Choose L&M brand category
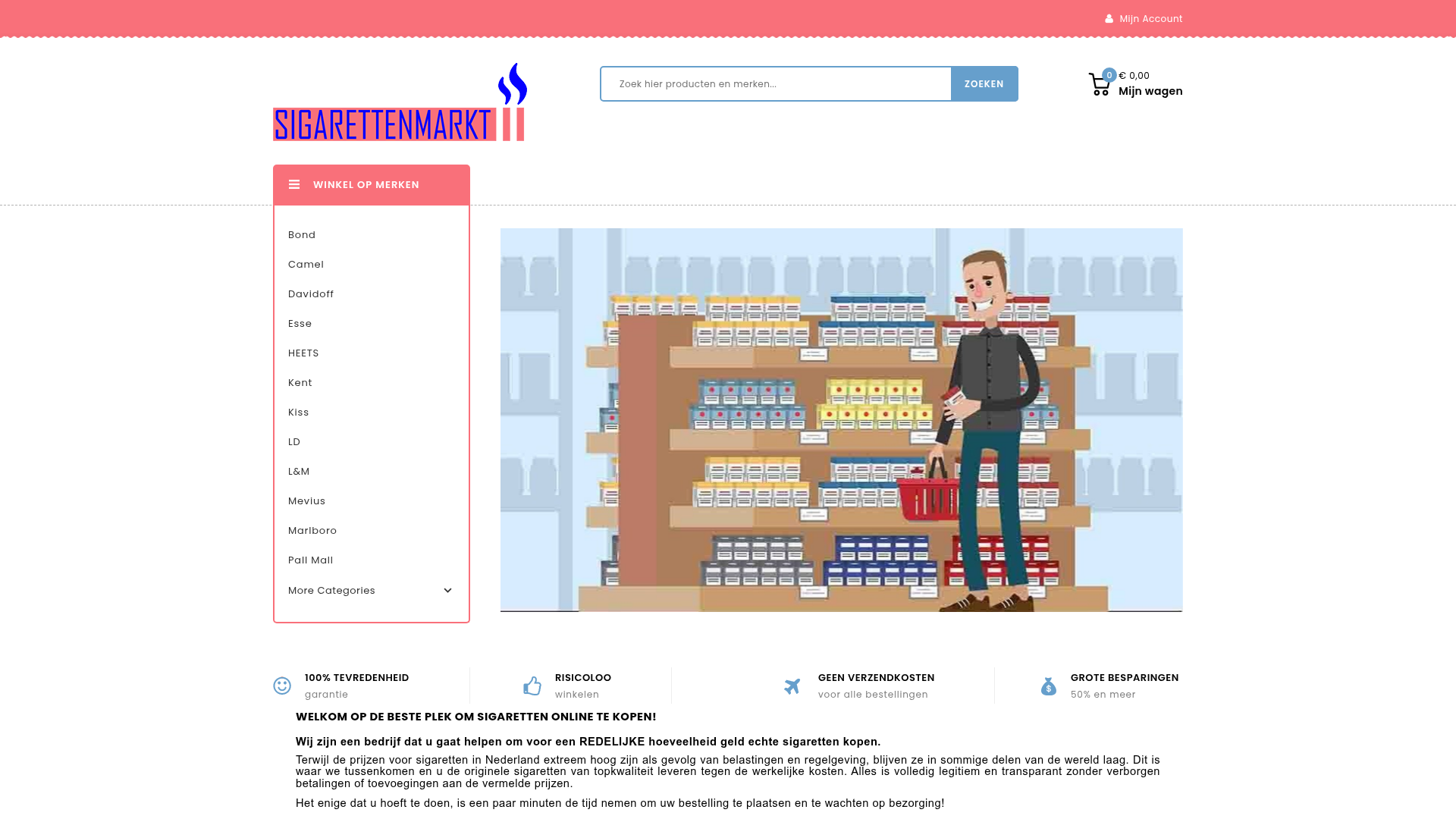1456x819 pixels. [299, 472]
